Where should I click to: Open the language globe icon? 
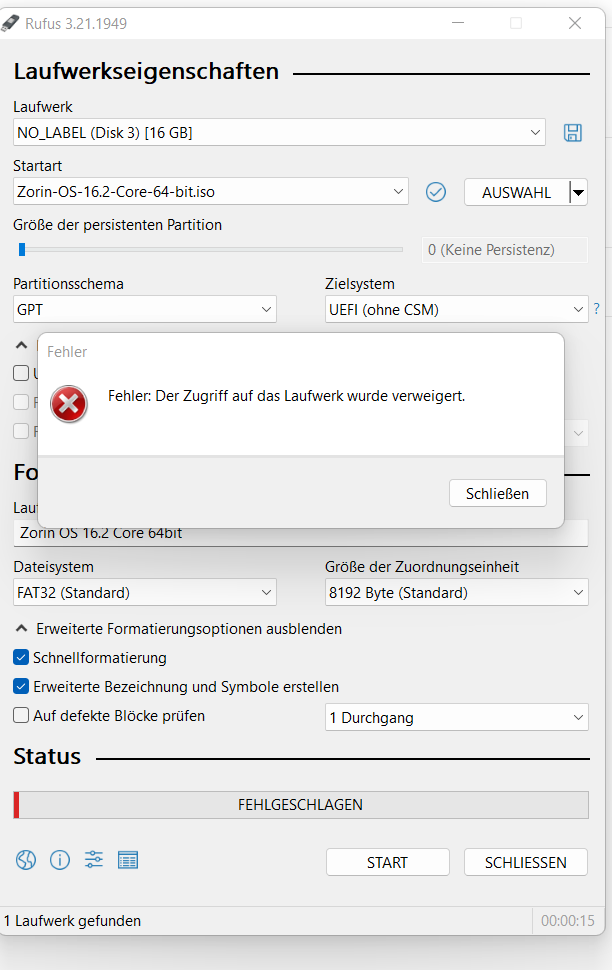26,860
